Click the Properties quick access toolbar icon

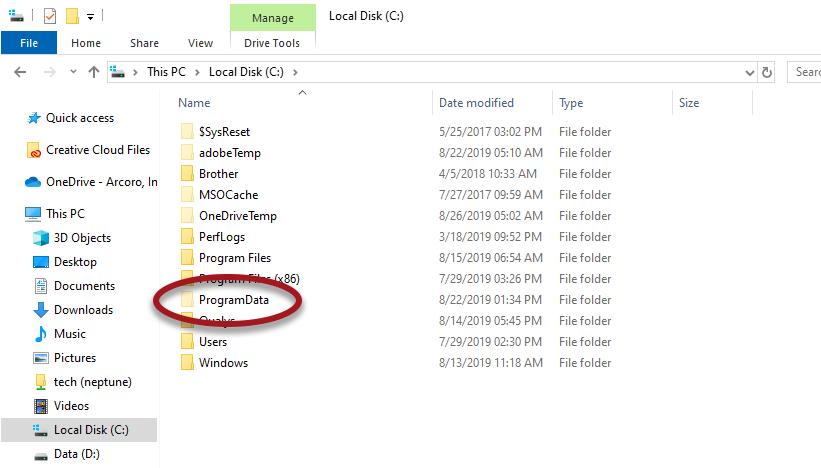click(50, 16)
